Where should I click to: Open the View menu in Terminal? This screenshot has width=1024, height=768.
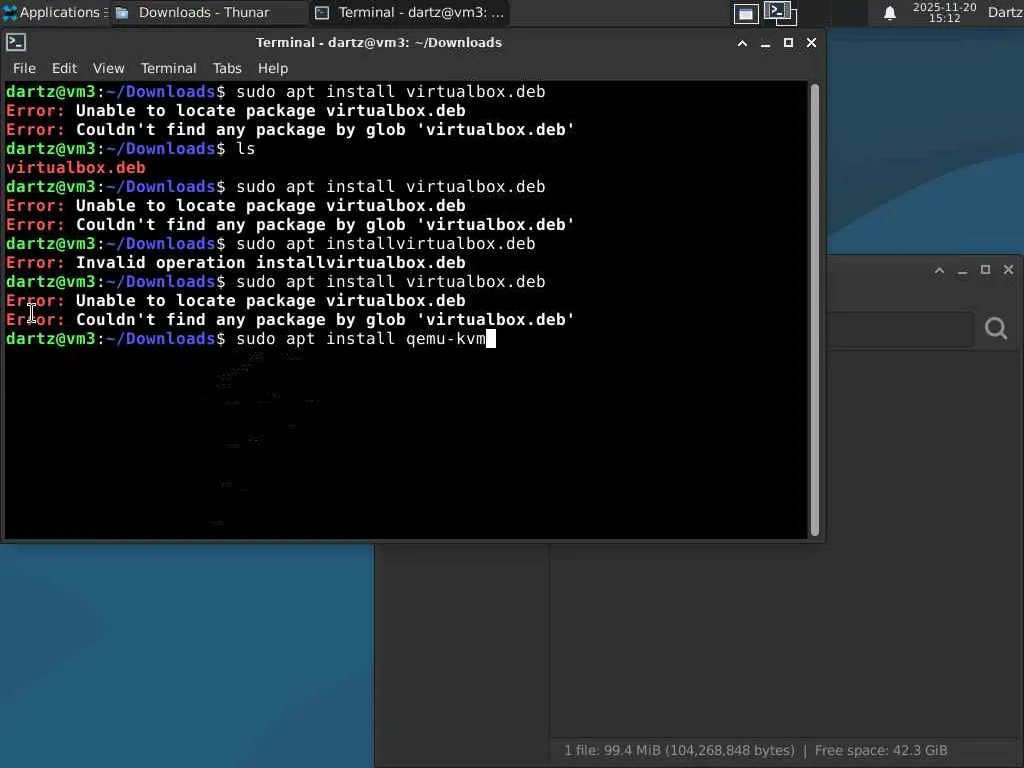tap(108, 68)
